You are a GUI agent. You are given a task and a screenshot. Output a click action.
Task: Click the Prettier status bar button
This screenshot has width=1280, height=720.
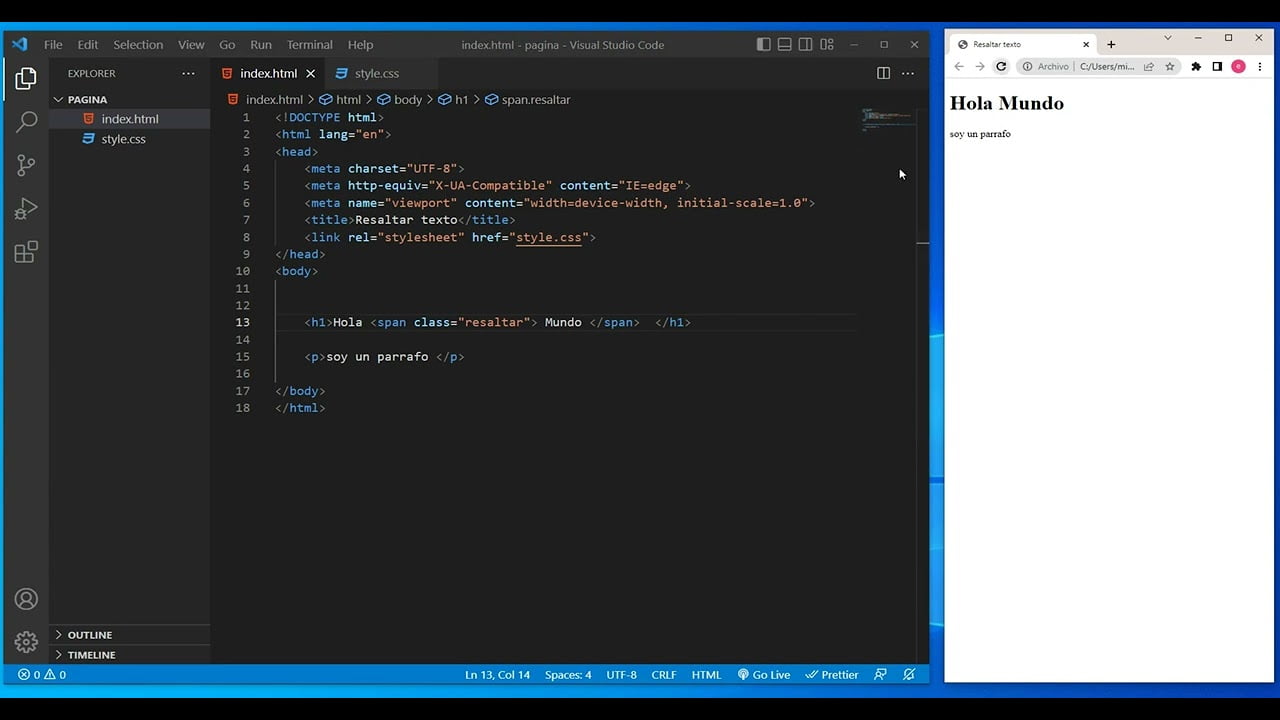(x=832, y=675)
